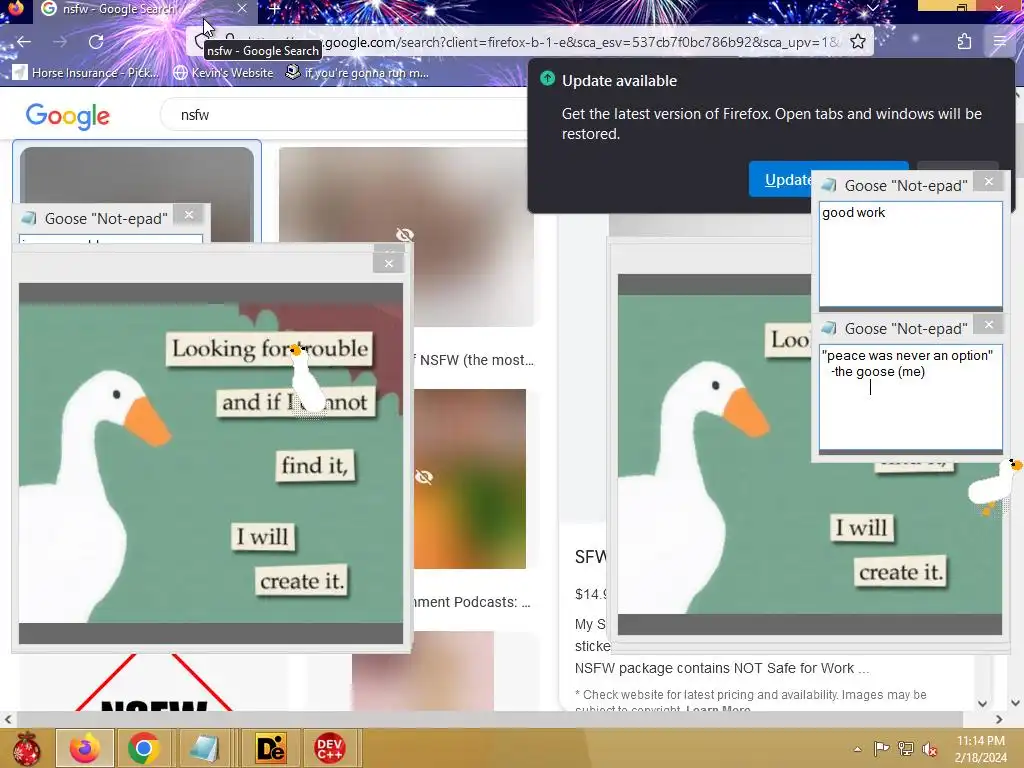The height and width of the screenshot is (768, 1024).
Task: Bookmark this page with the star icon
Action: 858,42
